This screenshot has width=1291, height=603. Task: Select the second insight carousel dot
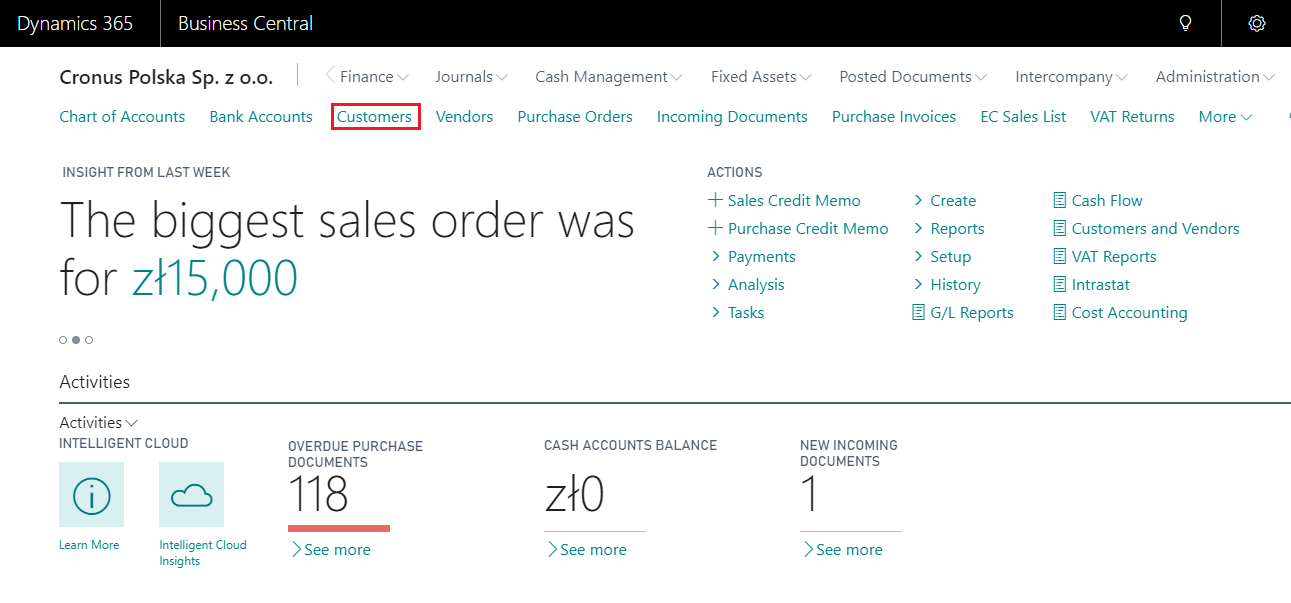[76, 340]
